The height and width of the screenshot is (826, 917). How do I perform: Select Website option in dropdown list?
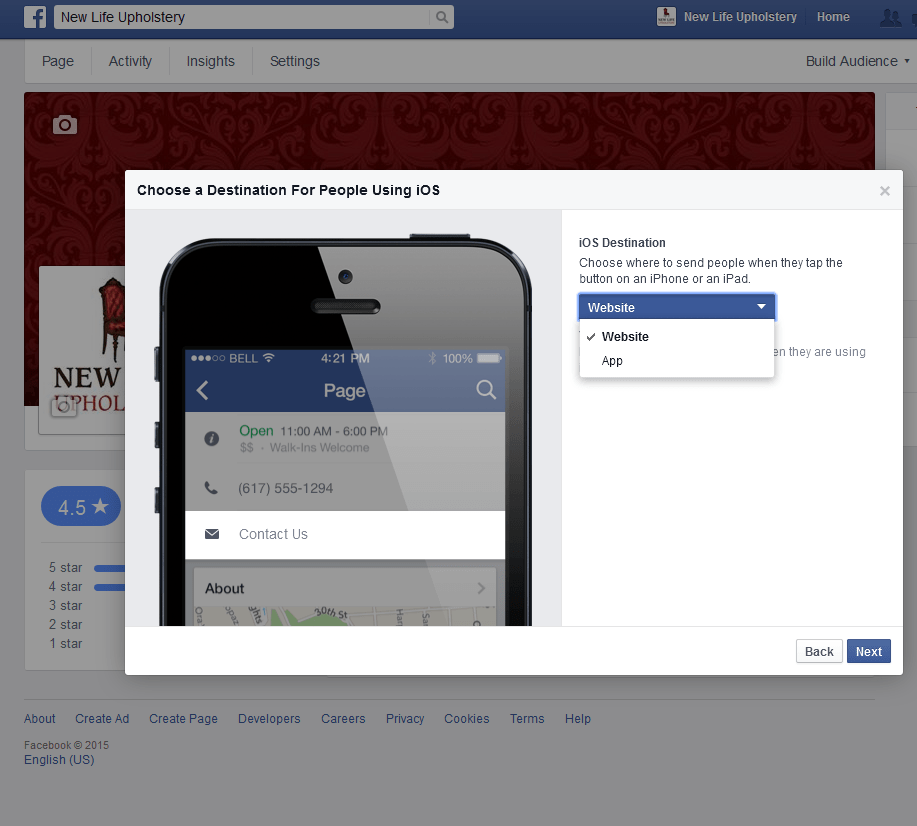(x=677, y=336)
